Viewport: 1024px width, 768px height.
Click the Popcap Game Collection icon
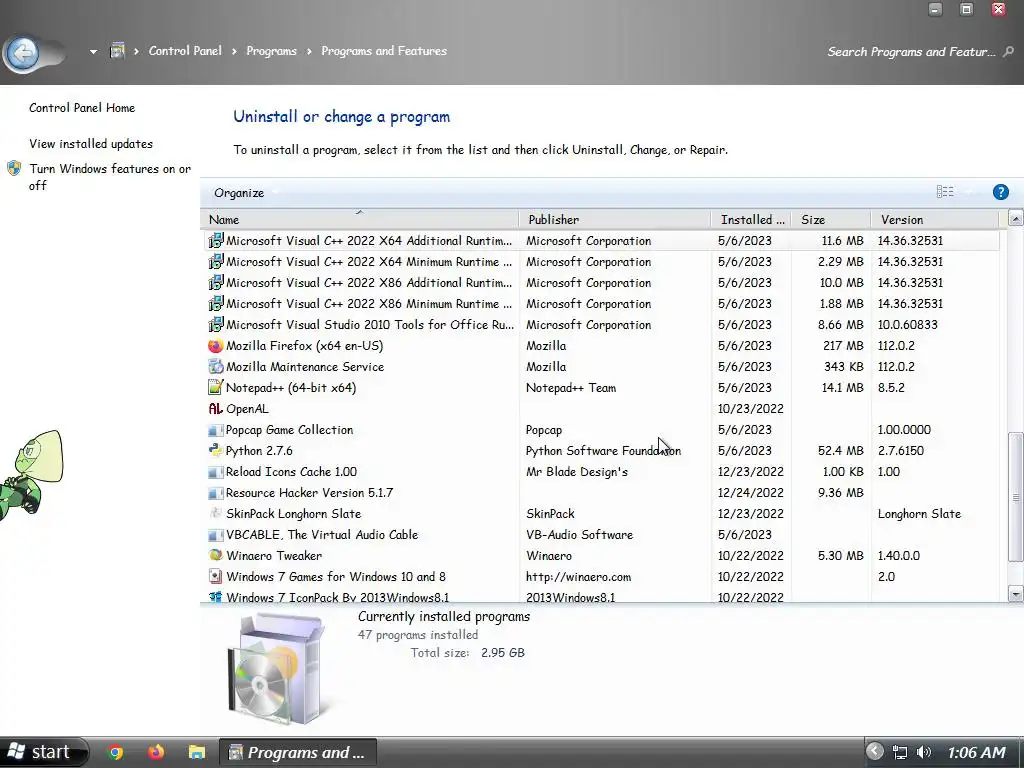pos(216,430)
